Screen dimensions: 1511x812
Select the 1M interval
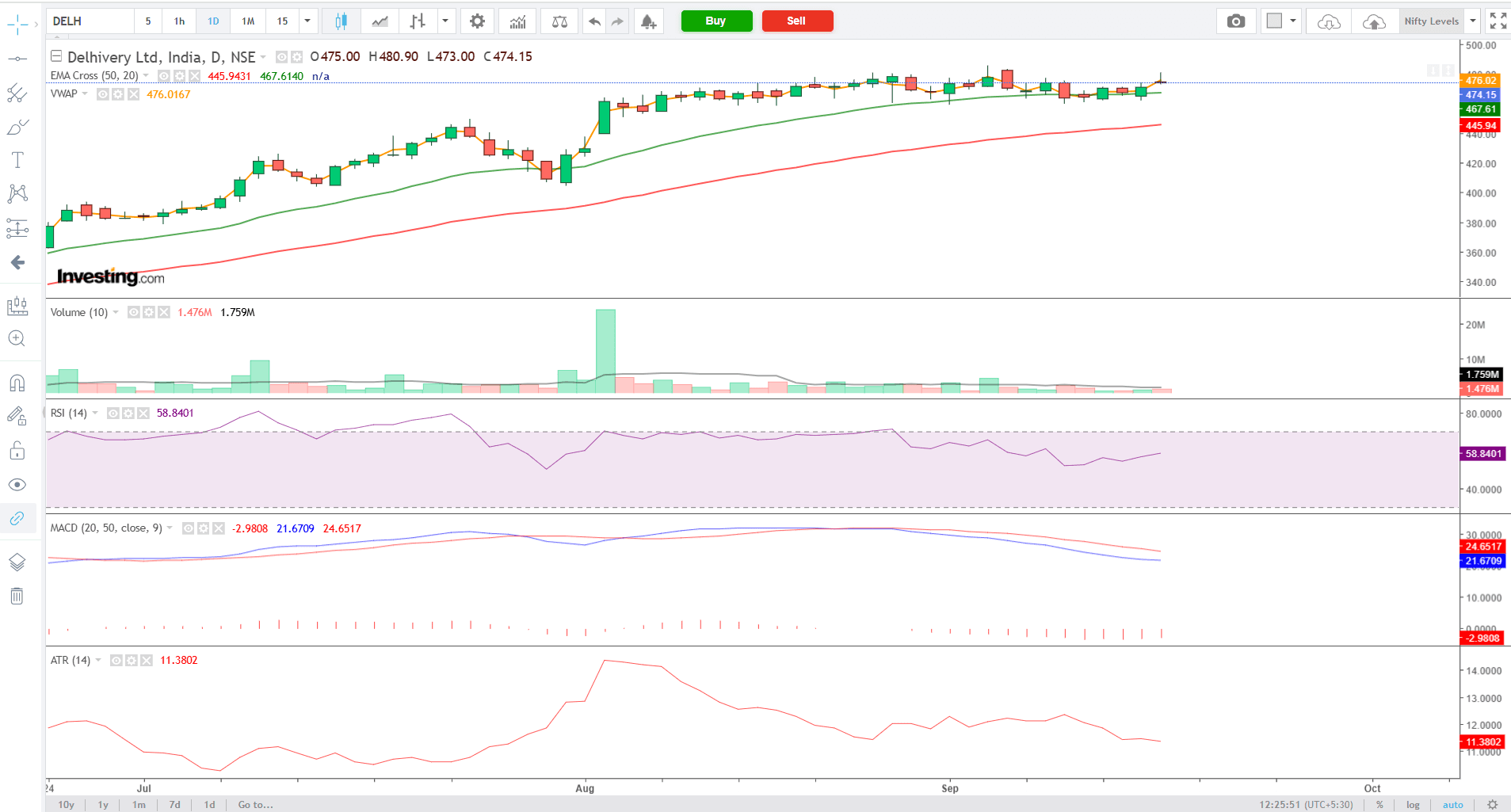tap(248, 21)
